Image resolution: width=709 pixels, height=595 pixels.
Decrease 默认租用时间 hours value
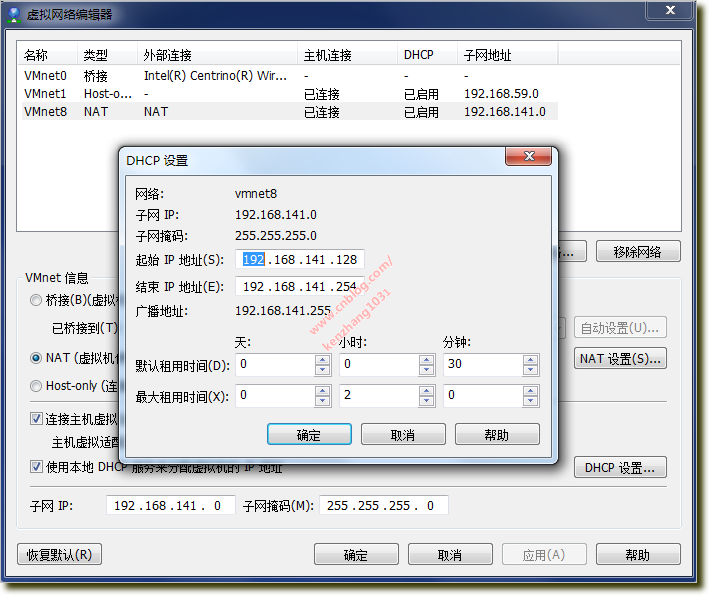tap(426, 370)
